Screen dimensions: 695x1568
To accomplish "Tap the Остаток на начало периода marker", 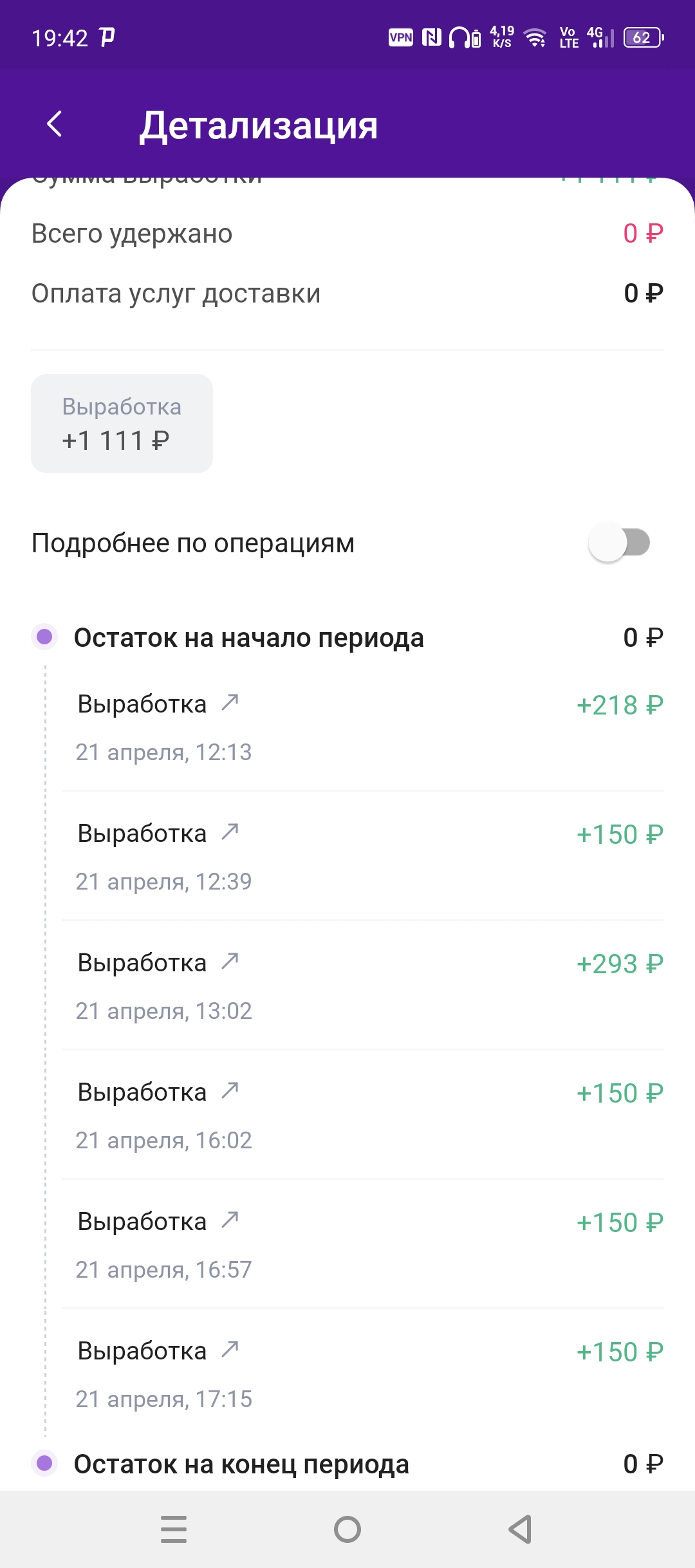I will [x=44, y=637].
